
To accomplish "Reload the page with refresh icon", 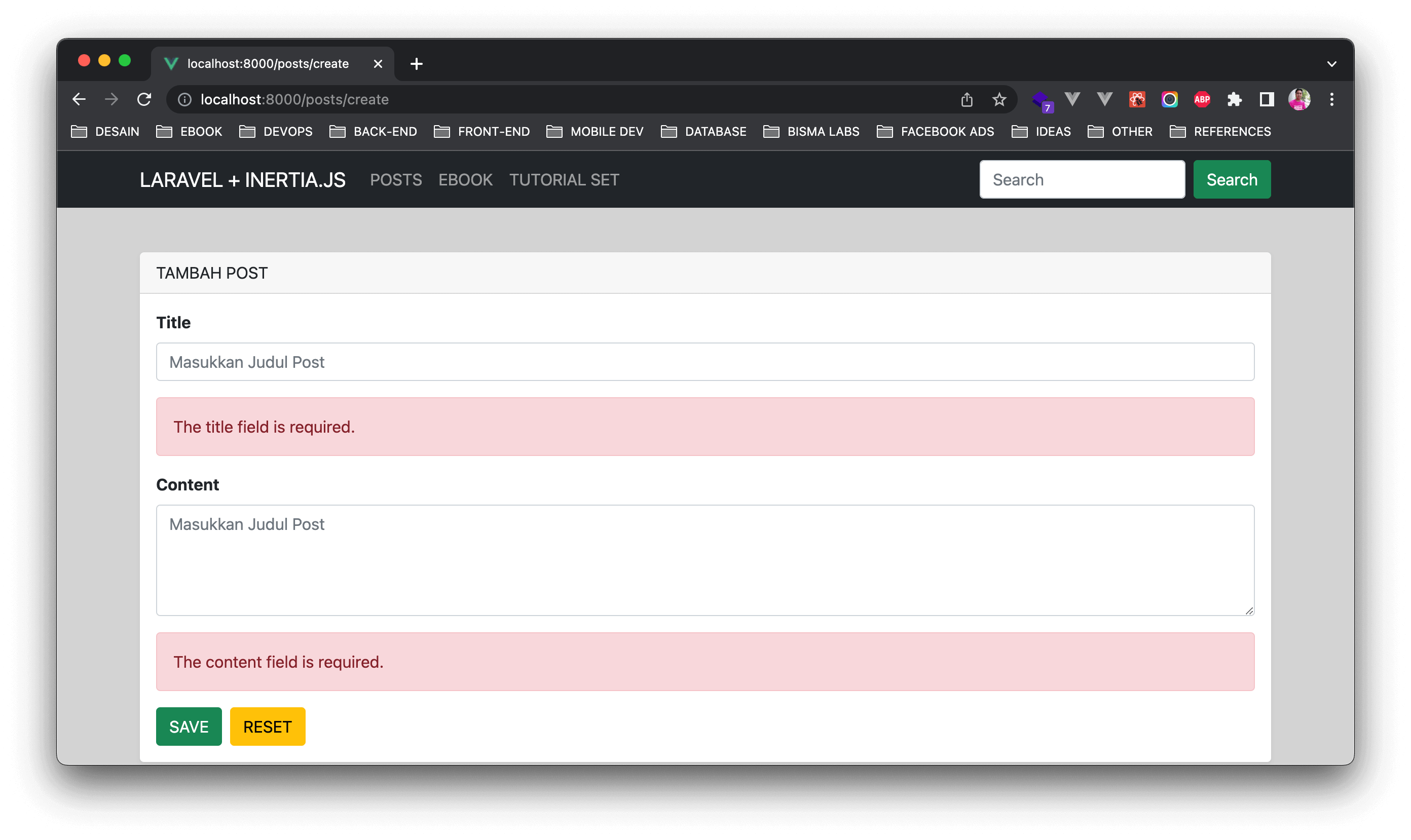I will pos(144,100).
